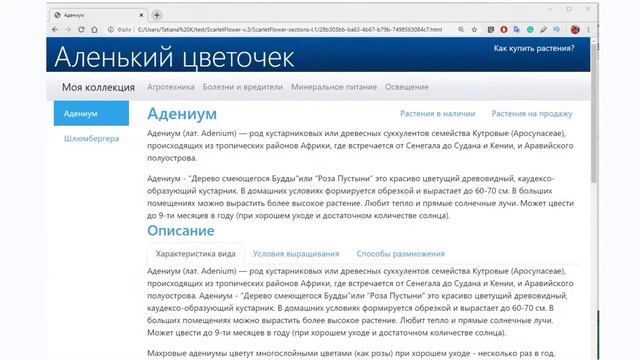The width and height of the screenshot is (640, 360).
Task: Click the Адениум page heading
Action: tap(182, 113)
